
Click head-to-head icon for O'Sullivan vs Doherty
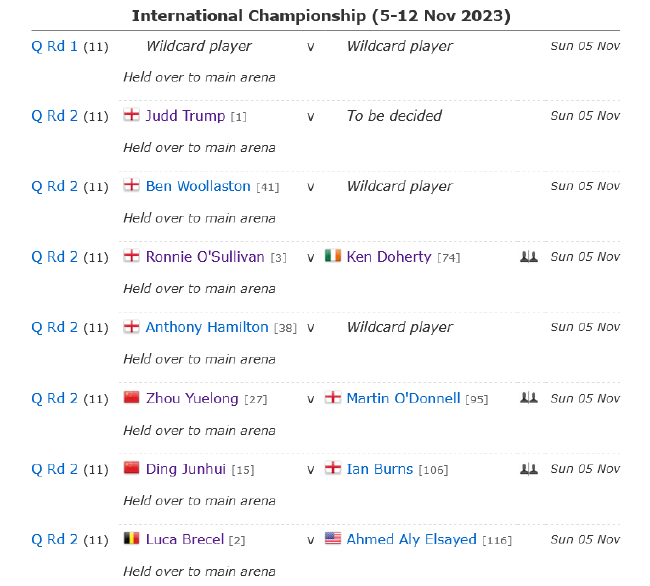click(x=529, y=257)
